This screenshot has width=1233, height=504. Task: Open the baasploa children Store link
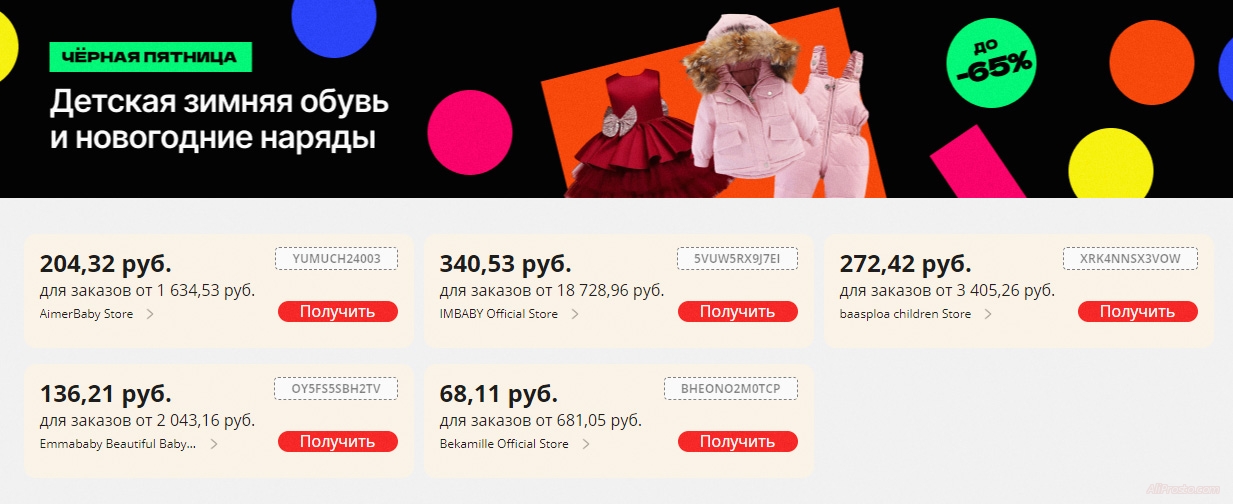click(x=905, y=314)
